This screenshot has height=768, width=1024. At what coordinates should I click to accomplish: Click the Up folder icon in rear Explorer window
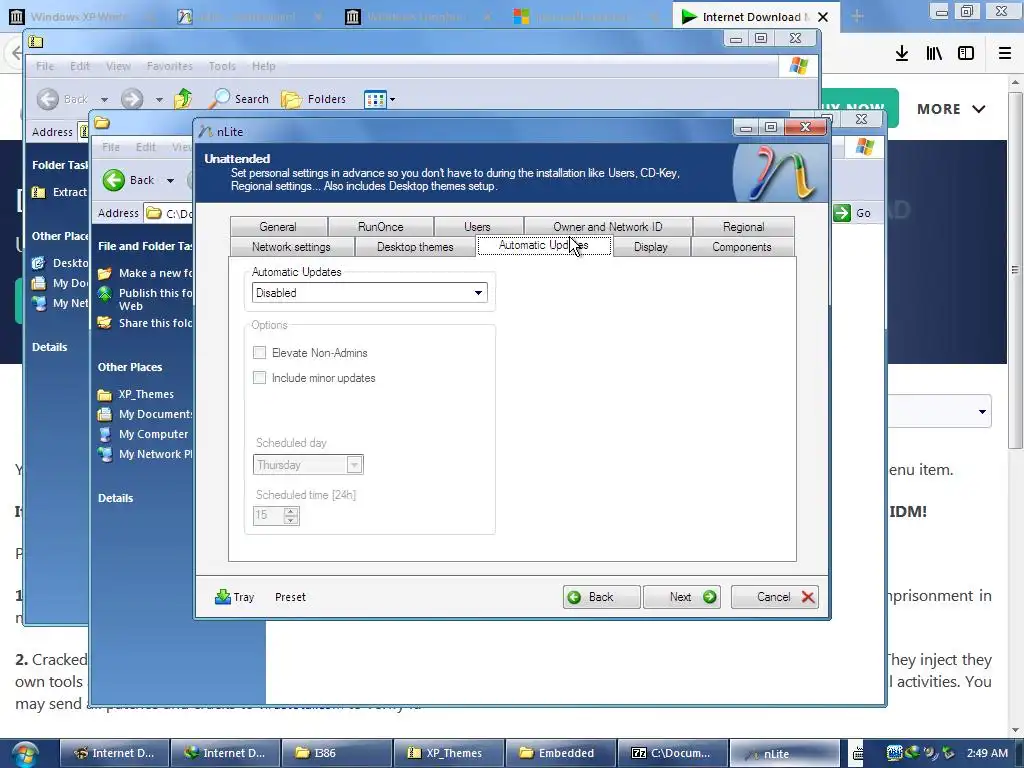(x=184, y=99)
